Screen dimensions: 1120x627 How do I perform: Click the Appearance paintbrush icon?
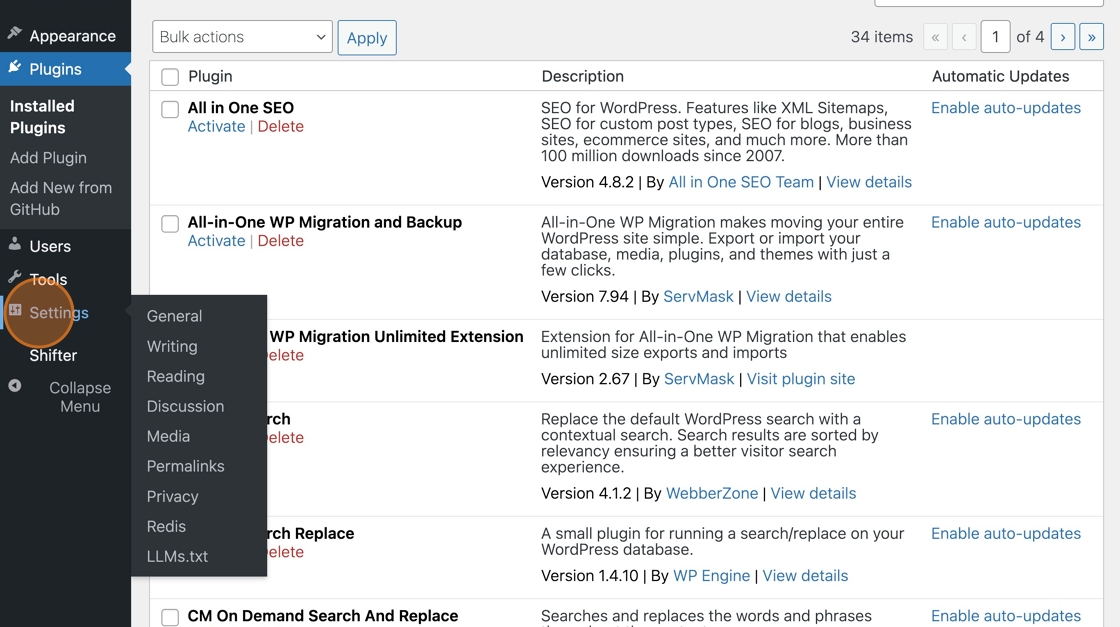pos(14,34)
